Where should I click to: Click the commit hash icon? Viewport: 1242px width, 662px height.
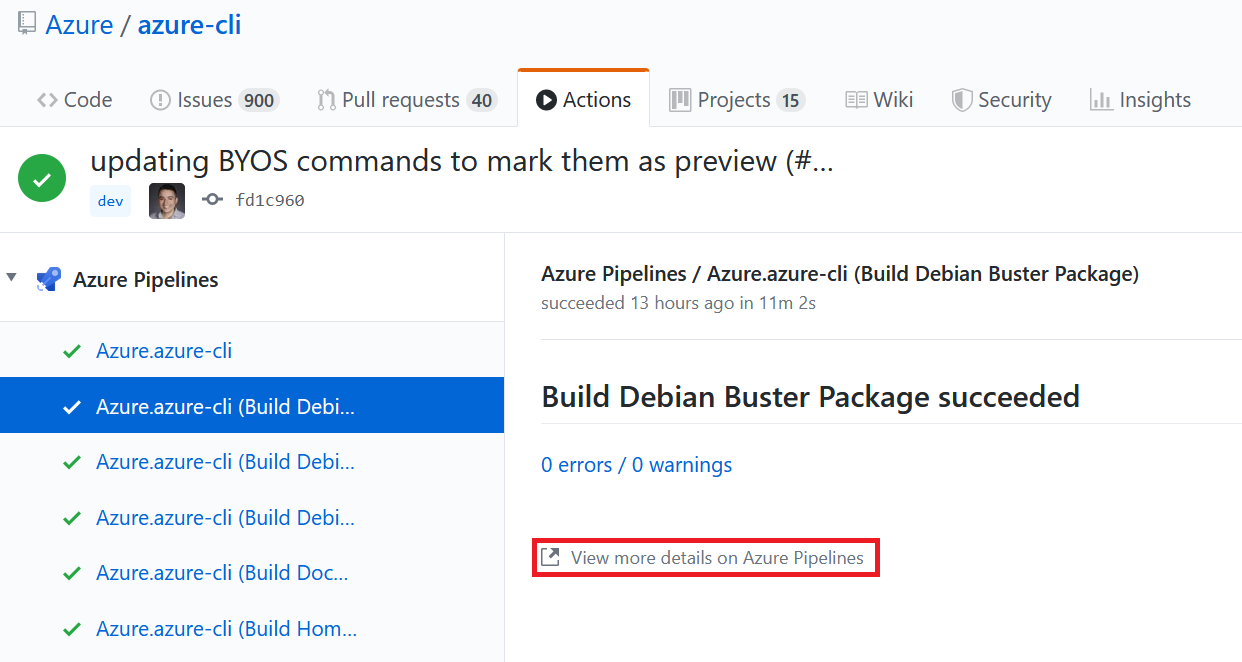(212, 200)
